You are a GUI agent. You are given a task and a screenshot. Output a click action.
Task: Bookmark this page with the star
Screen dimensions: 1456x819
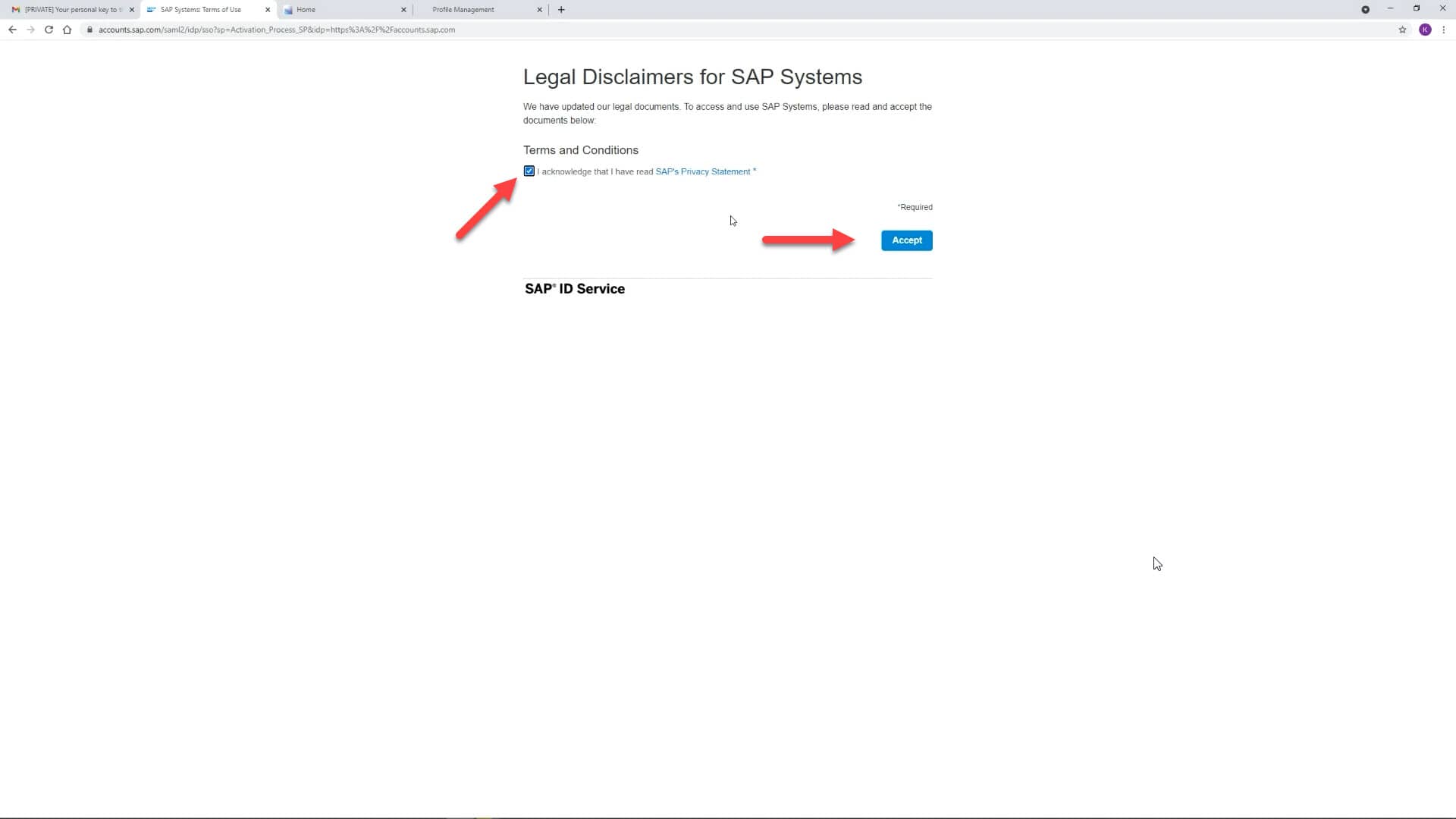[x=1402, y=30]
